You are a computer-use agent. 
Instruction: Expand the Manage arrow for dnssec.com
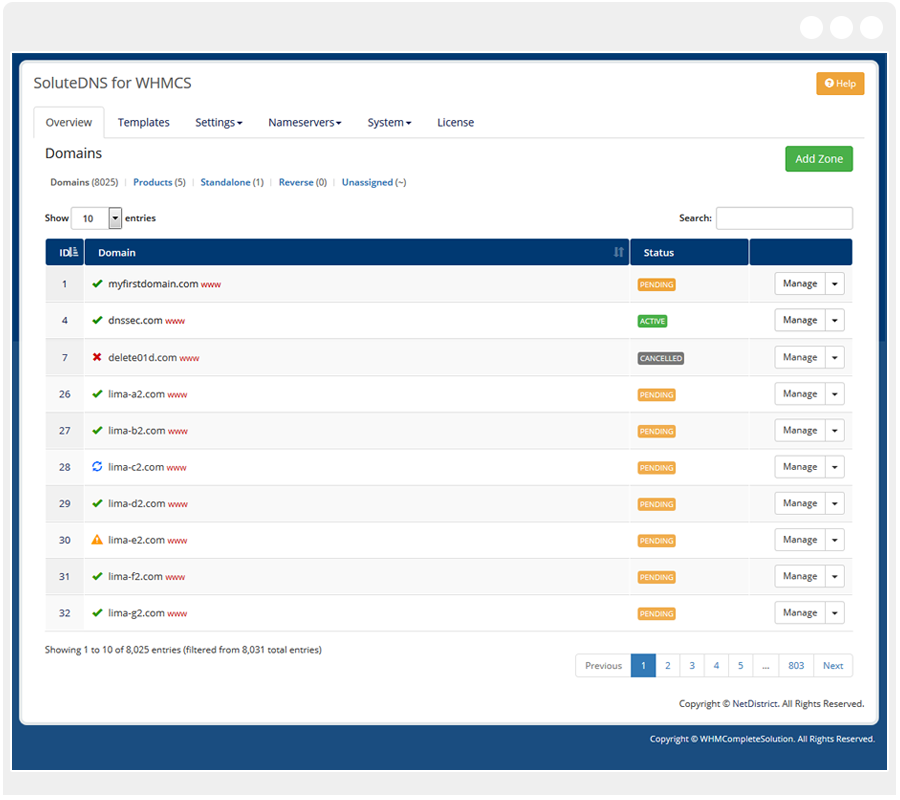(x=835, y=321)
